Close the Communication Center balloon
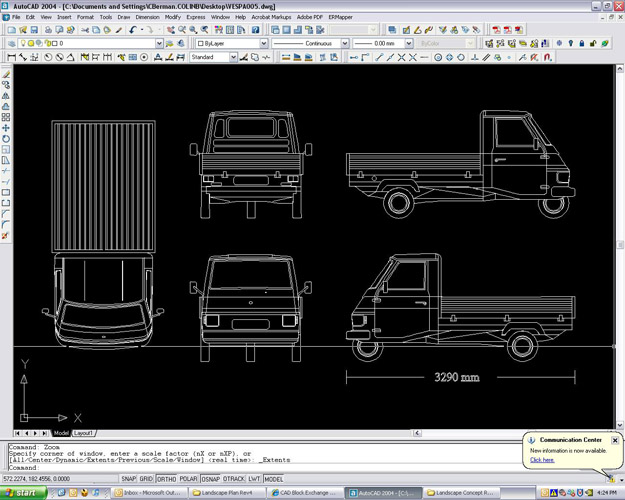Image resolution: width=625 pixels, height=500 pixels. 615,440
